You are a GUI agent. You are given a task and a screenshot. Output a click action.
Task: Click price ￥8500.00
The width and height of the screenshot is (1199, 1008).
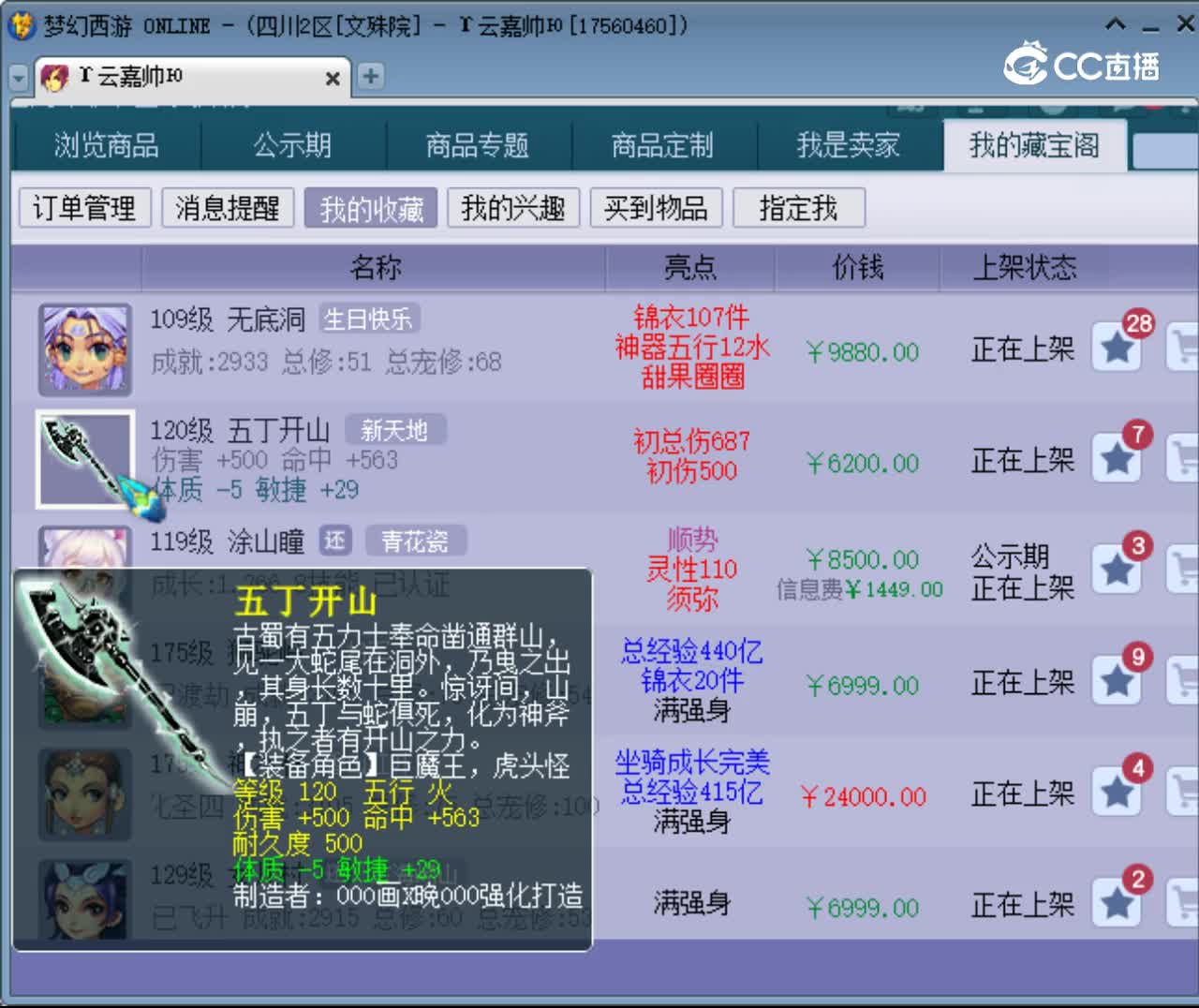click(862, 559)
